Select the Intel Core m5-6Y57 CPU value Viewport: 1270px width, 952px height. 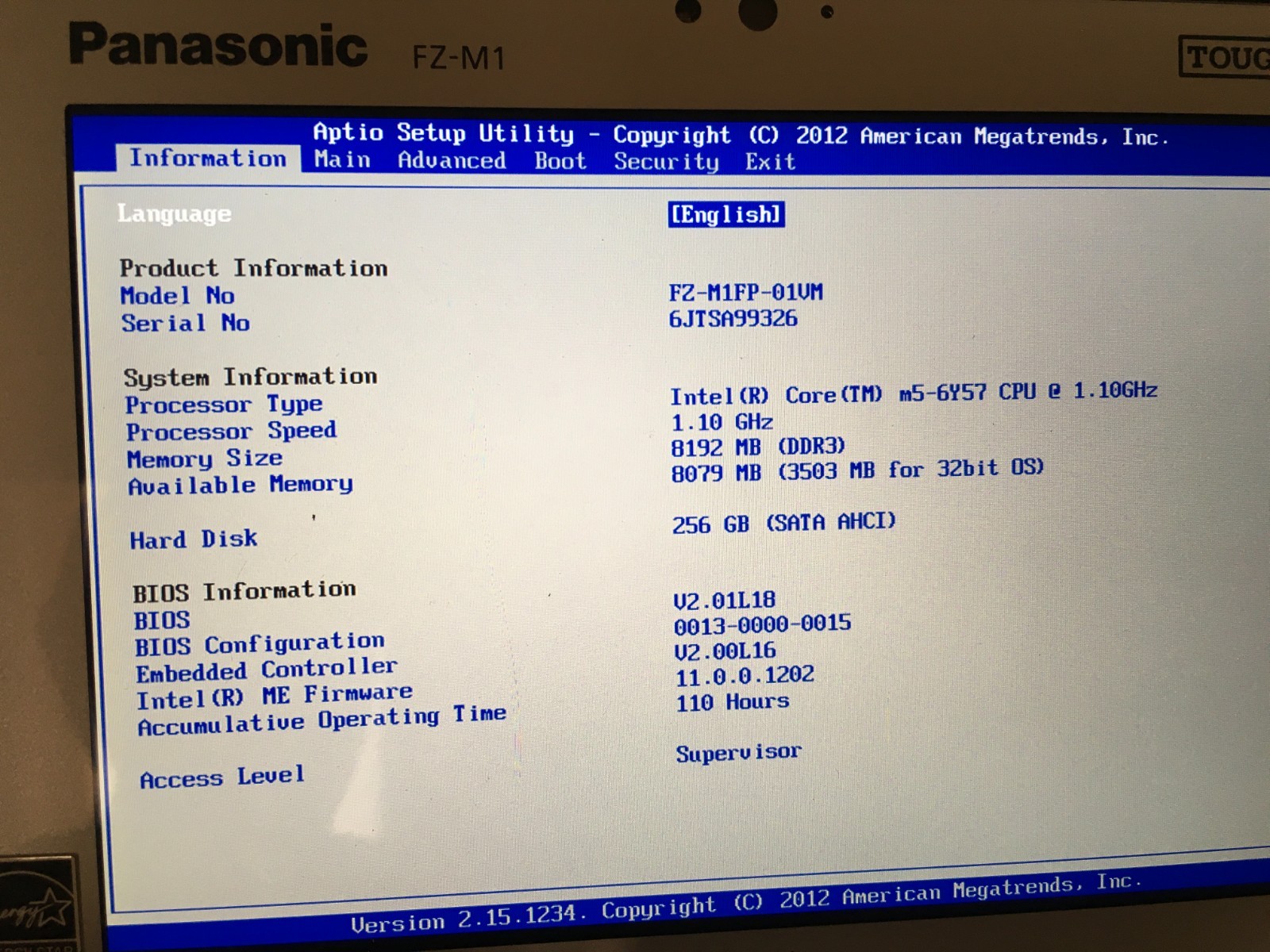coord(914,393)
